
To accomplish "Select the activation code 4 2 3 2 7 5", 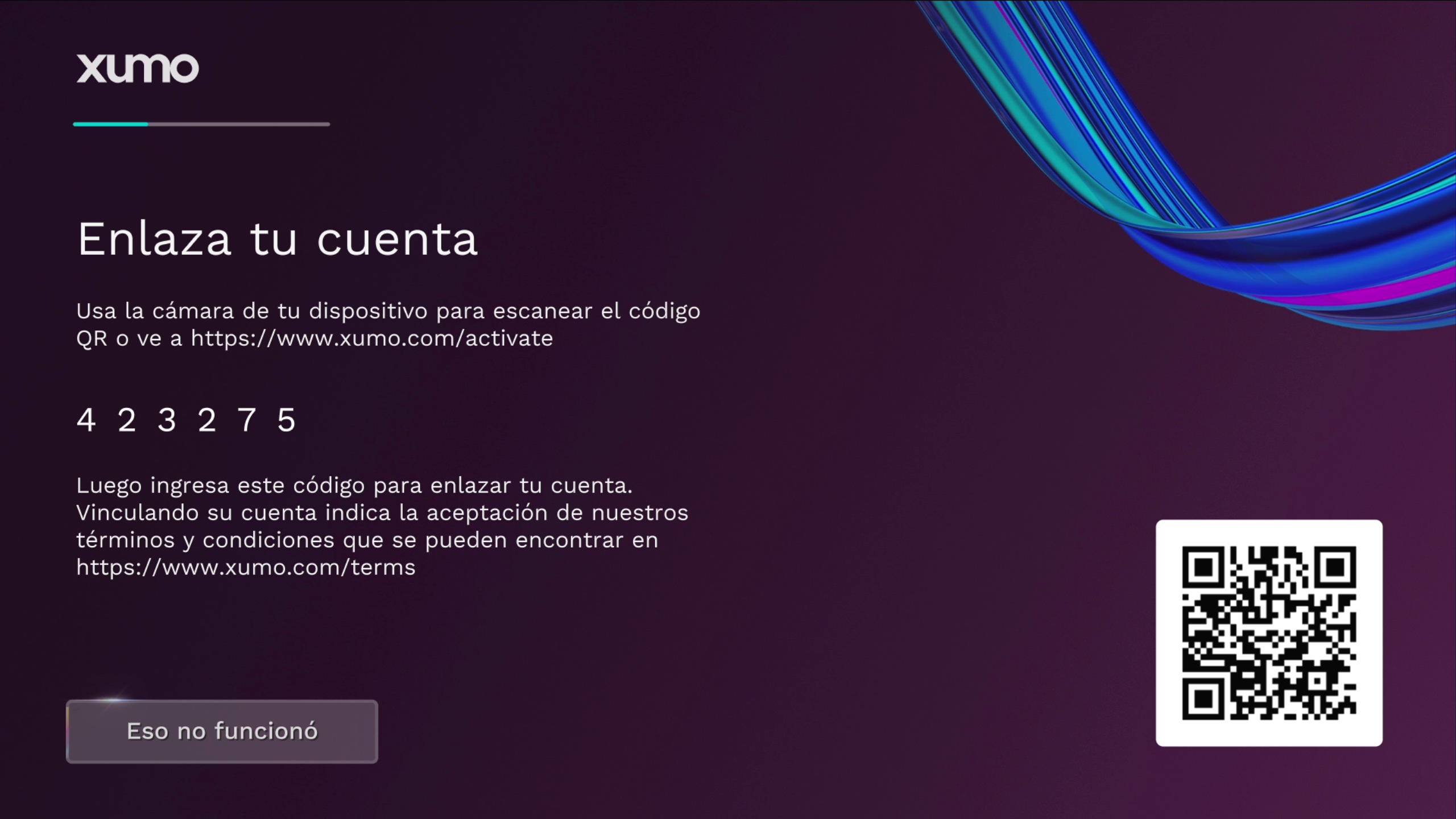I will (186, 420).
